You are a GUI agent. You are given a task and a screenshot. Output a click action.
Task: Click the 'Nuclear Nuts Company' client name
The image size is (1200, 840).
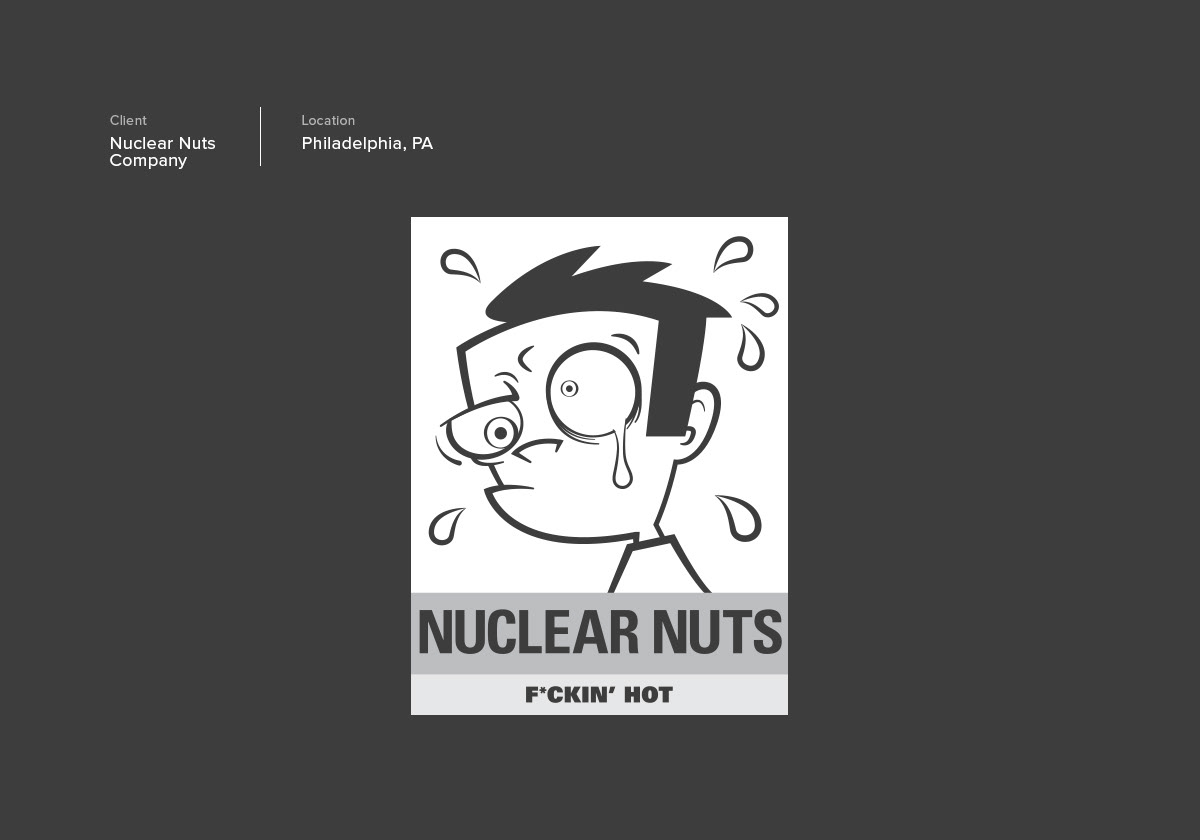[163, 152]
